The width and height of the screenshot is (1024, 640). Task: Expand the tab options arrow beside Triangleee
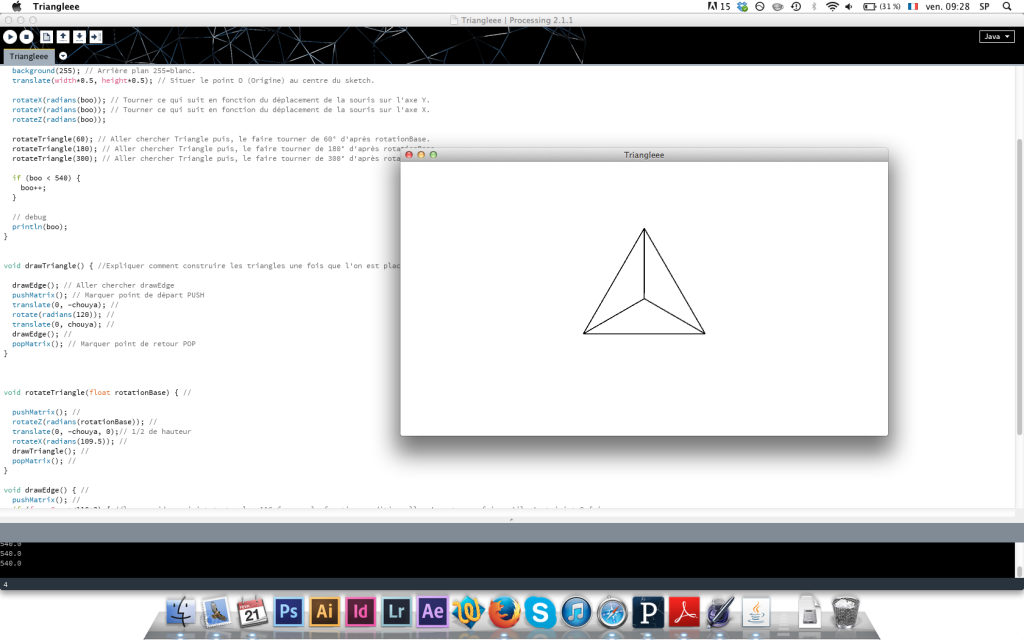click(x=63, y=56)
